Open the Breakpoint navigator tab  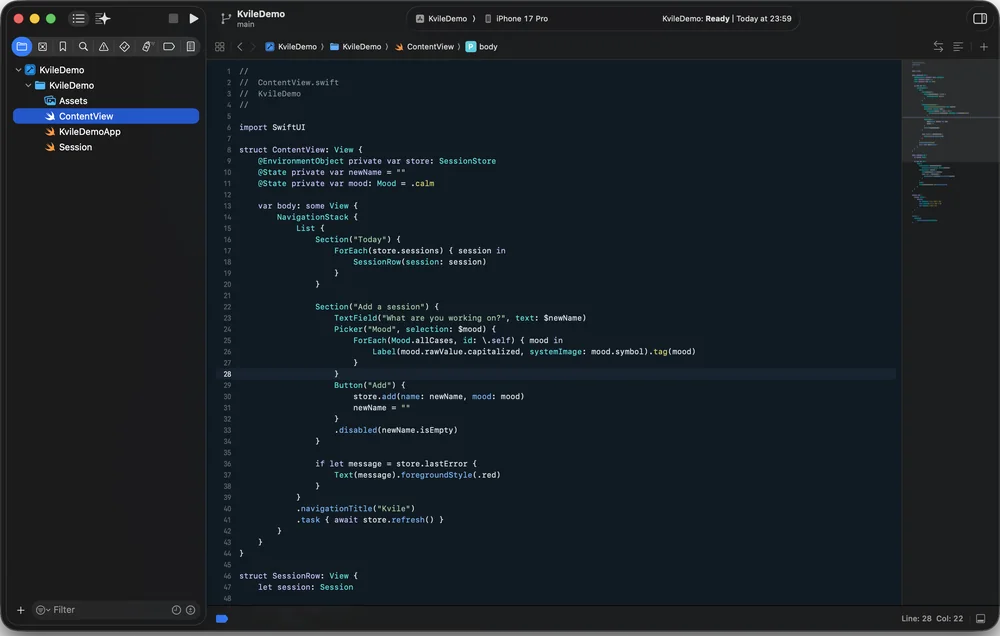coord(169,47)
